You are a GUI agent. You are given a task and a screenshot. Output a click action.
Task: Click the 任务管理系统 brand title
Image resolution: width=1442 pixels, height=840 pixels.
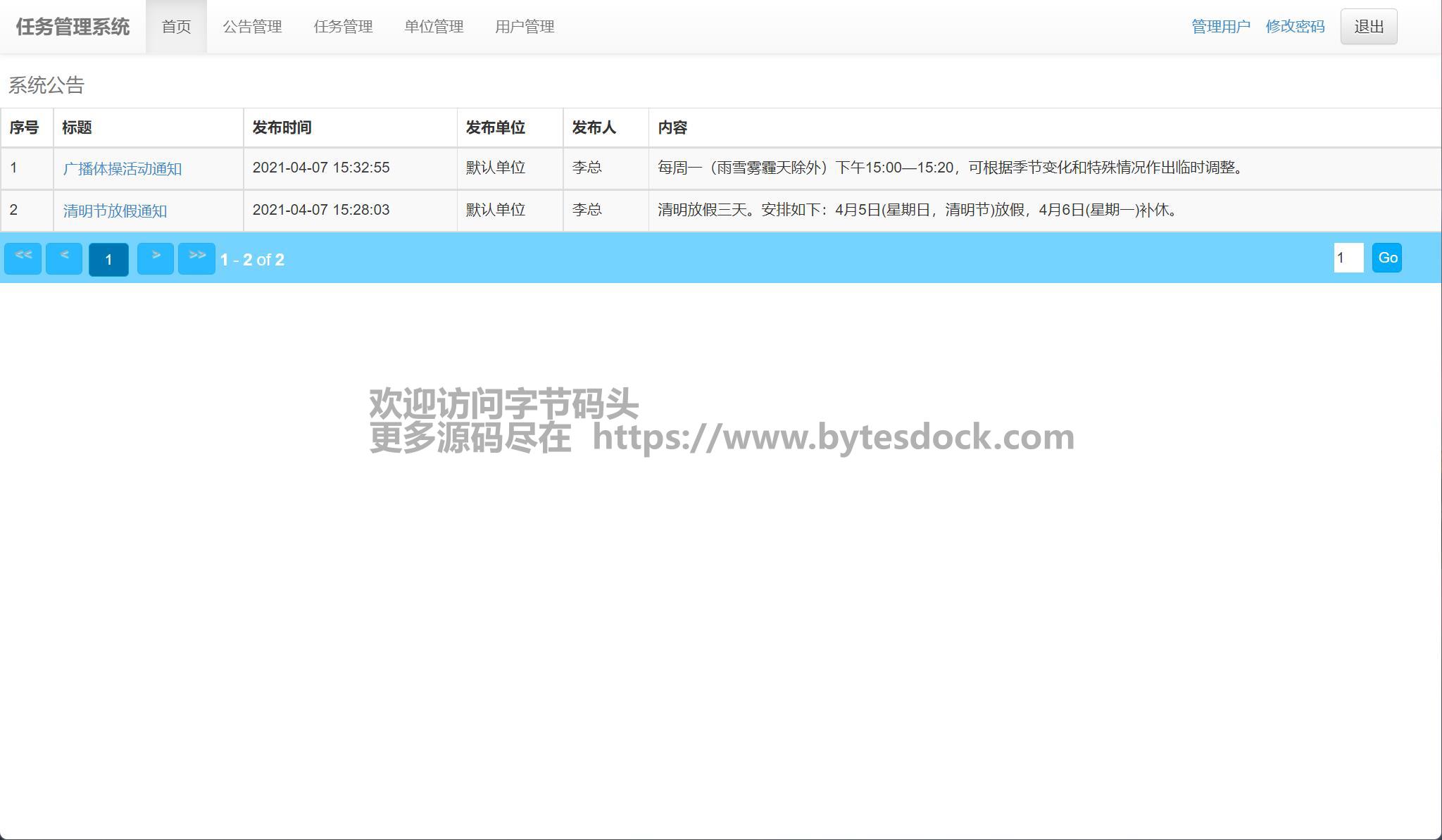tap(73, 27)
